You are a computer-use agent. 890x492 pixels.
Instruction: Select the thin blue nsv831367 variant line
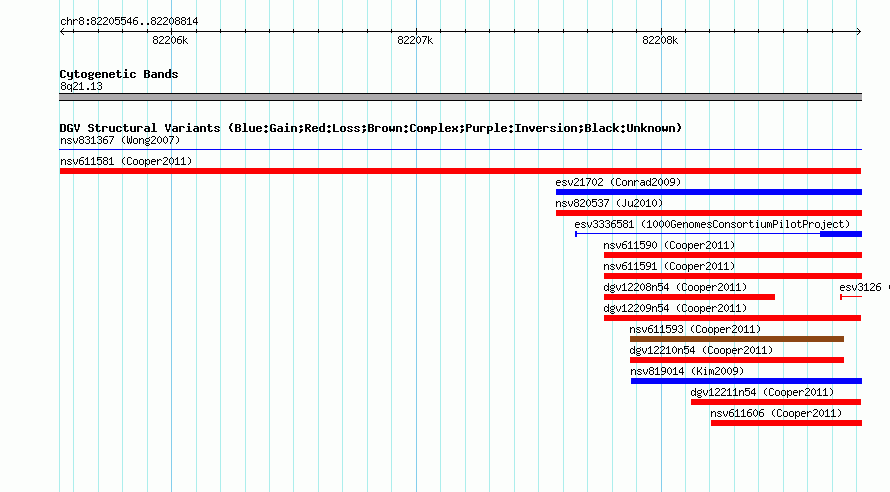[x=460, y=150]
